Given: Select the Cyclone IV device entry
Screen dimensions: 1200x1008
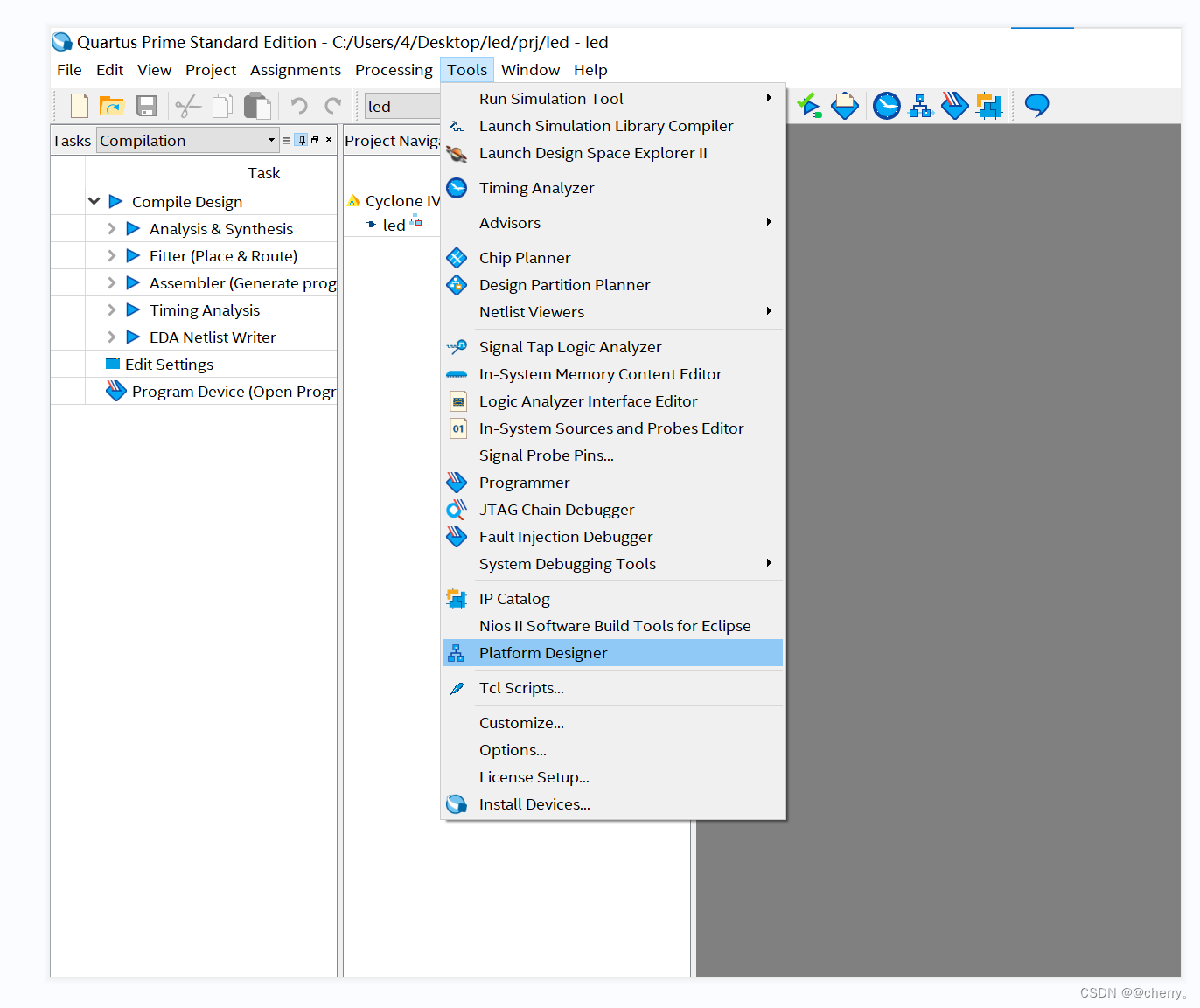Looking at the screenshot, I should point(402,201).
